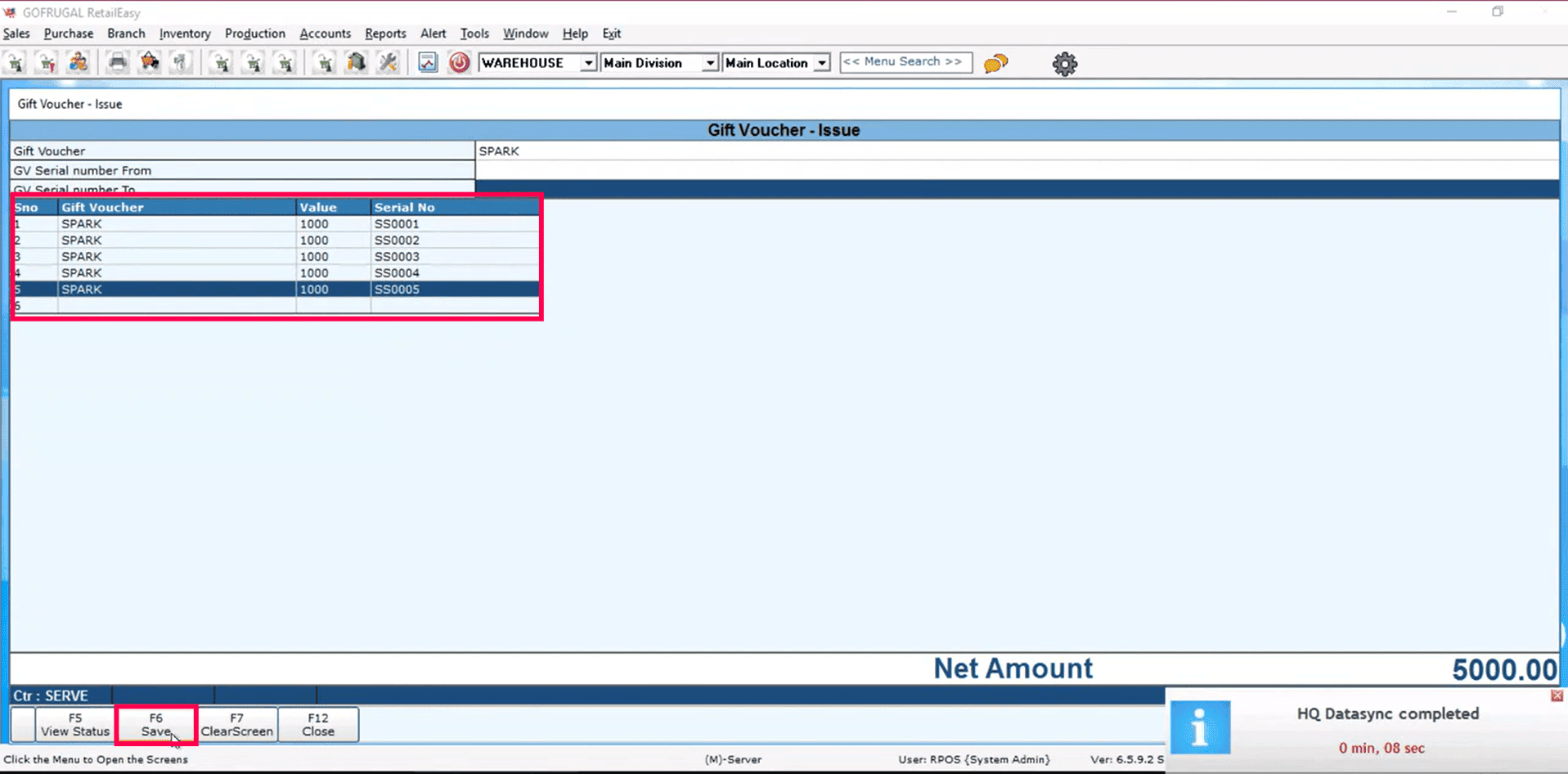Expand the Main Division dropdown arrow

click(x=710, y=63)
